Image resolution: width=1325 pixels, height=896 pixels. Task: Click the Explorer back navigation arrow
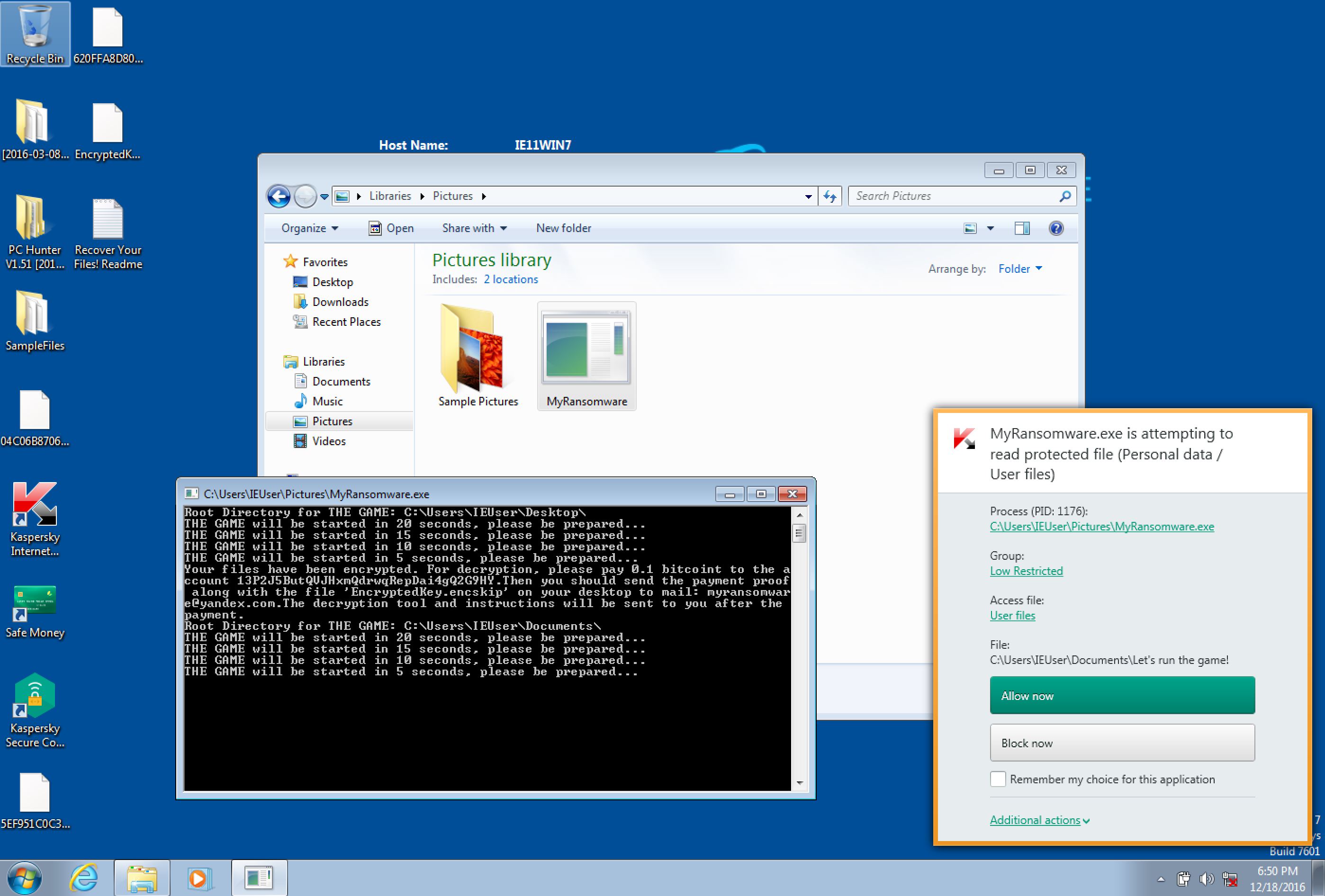coord(279,196)
